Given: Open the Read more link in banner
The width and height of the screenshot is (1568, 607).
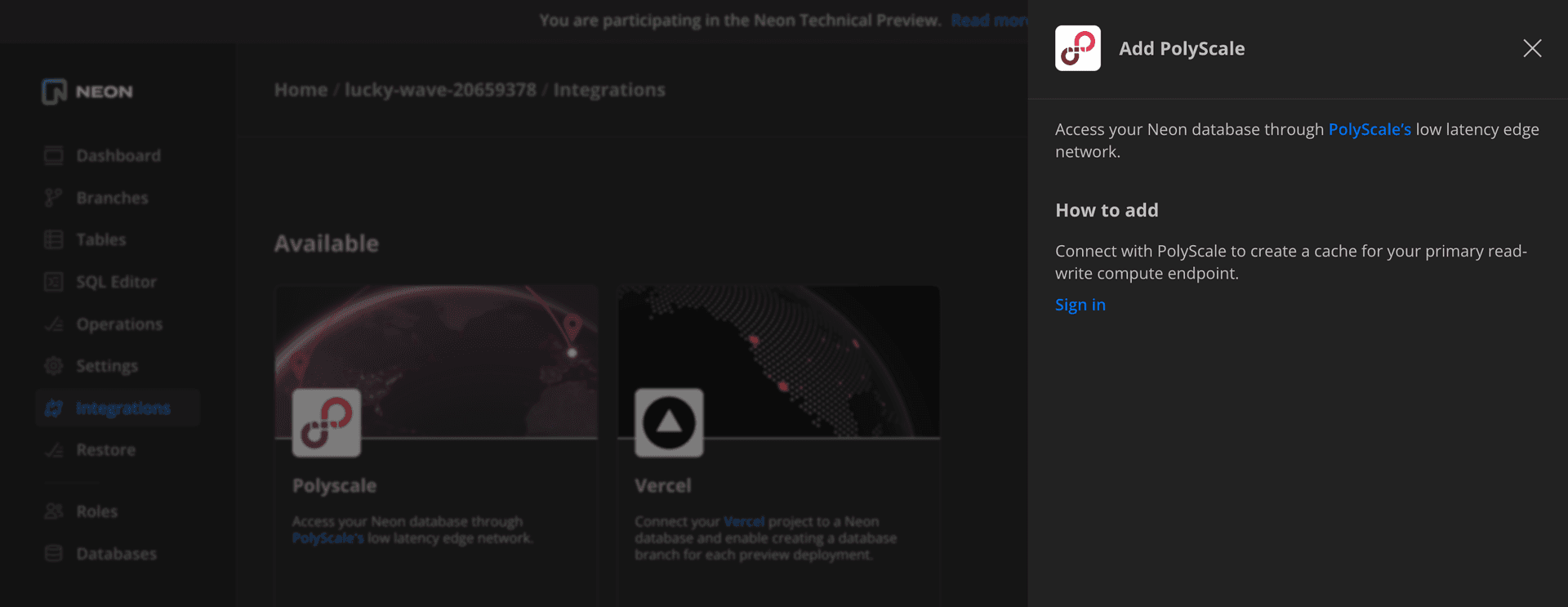Looking at the screenshot, I should pos(989,20).
